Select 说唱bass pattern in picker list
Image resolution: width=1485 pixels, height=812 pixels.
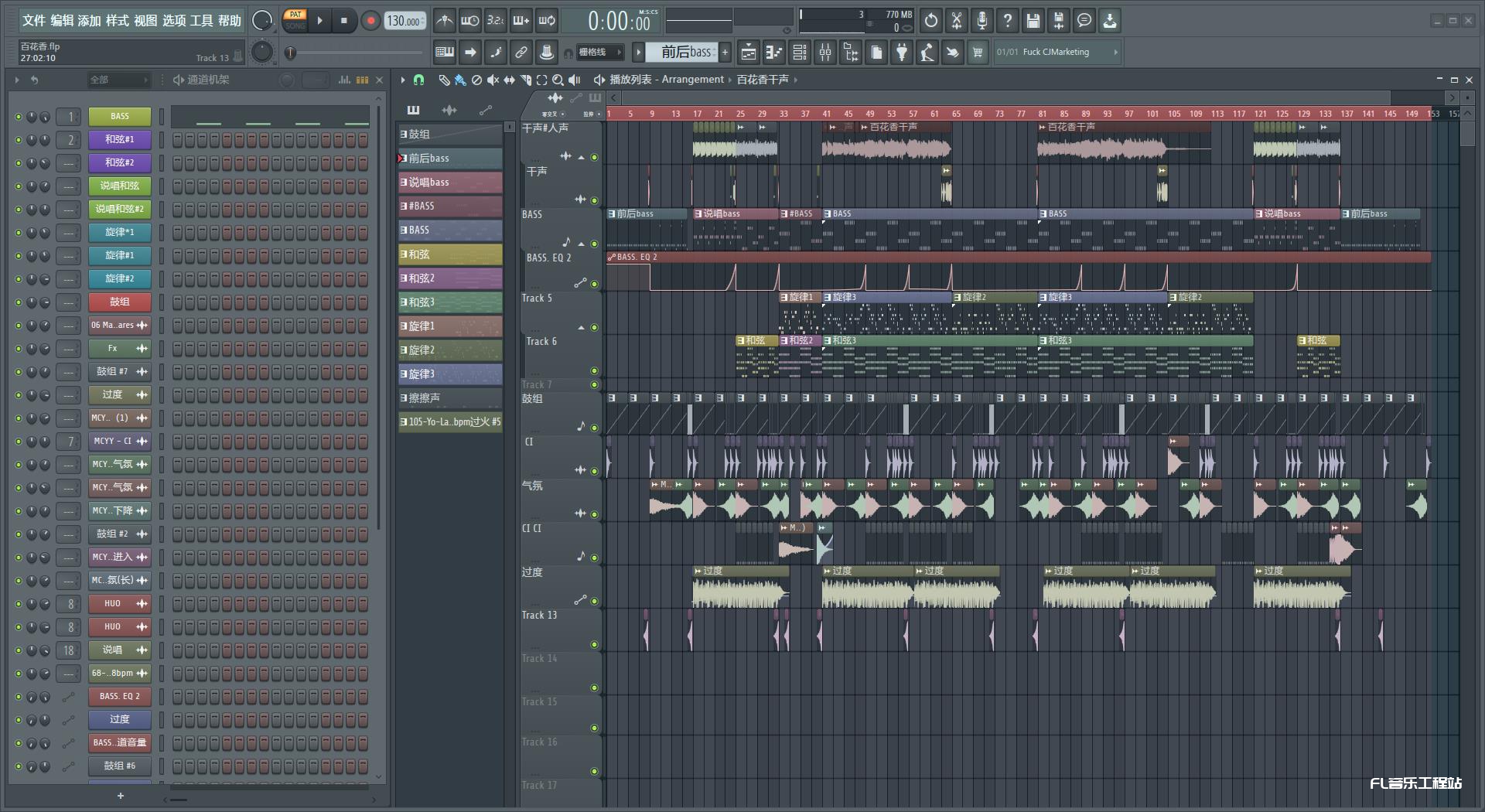pos(450,183)
